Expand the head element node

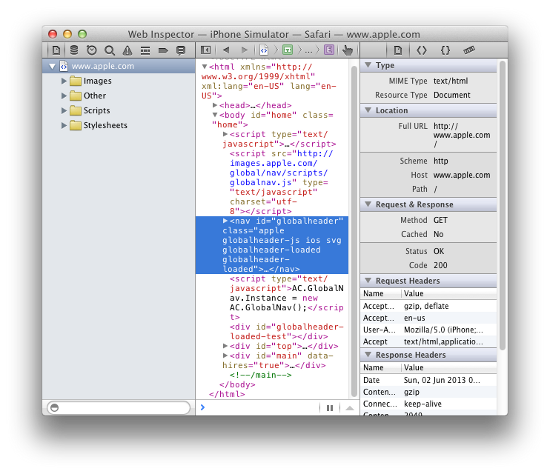(x=215, y=105)
